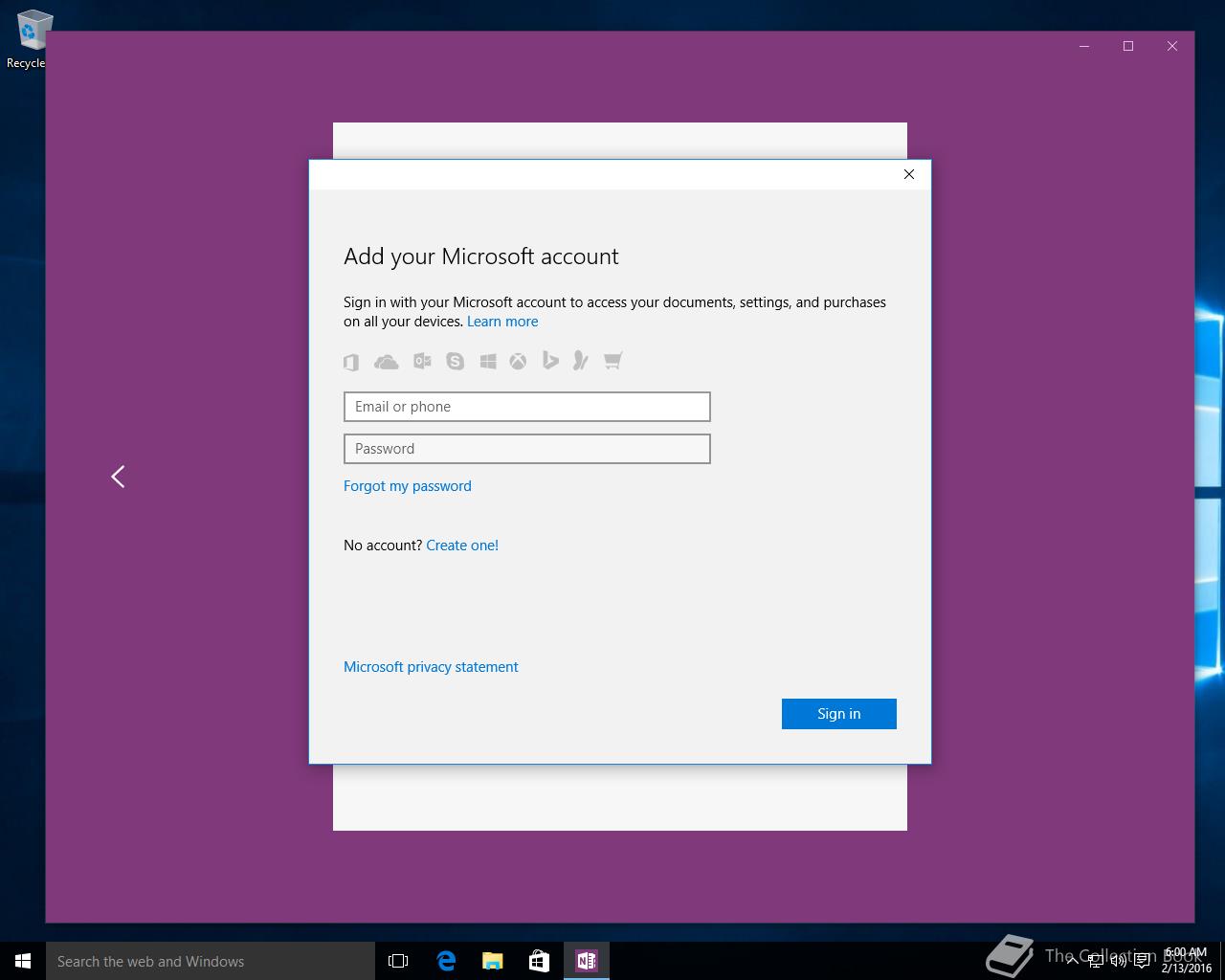Click the Xbox icon in the services row
Screen dimensions: 1225x980
coord(518,361)
